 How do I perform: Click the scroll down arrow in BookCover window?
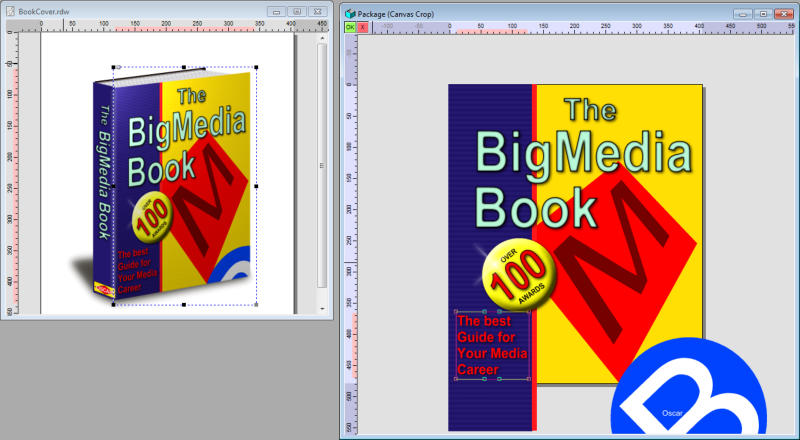[x=321, y=308]
